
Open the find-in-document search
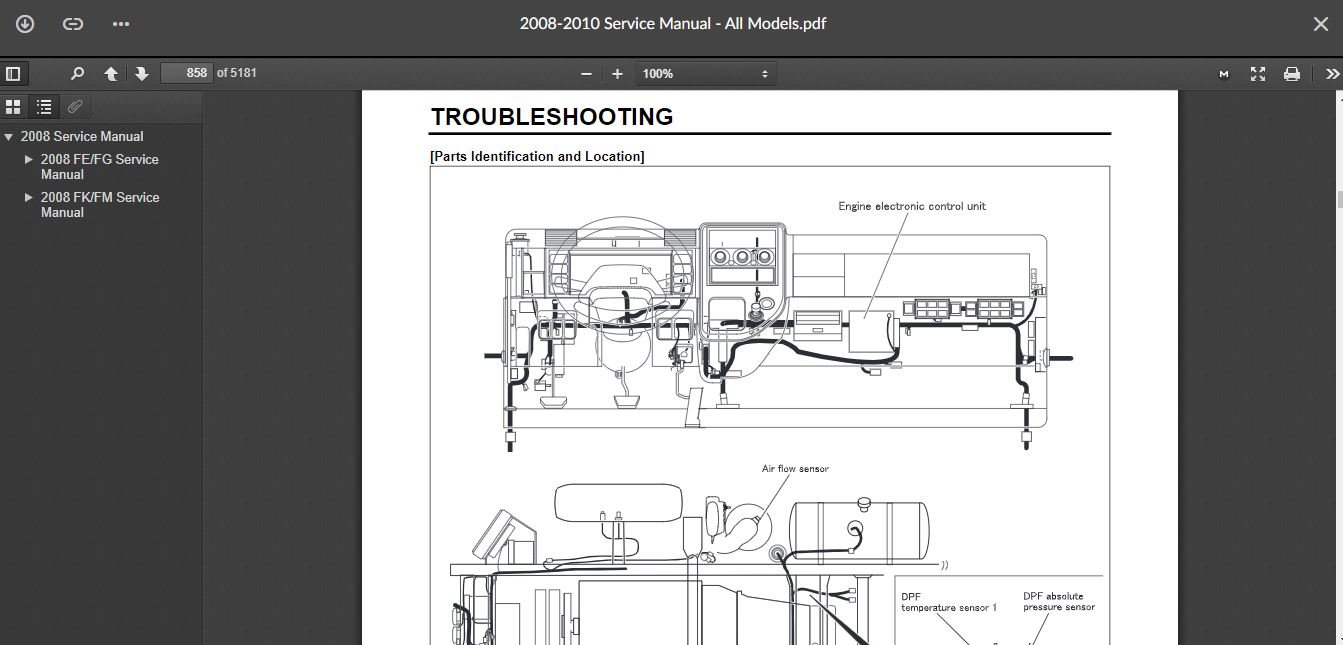(77, 73)
